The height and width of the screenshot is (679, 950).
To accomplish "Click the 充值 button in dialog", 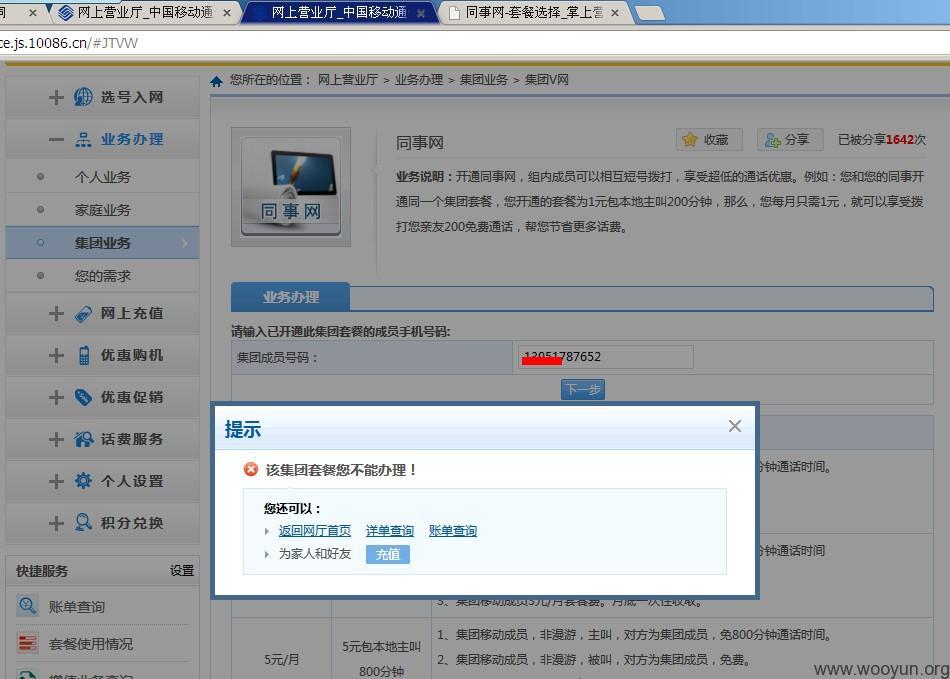I will pos(388,554).
